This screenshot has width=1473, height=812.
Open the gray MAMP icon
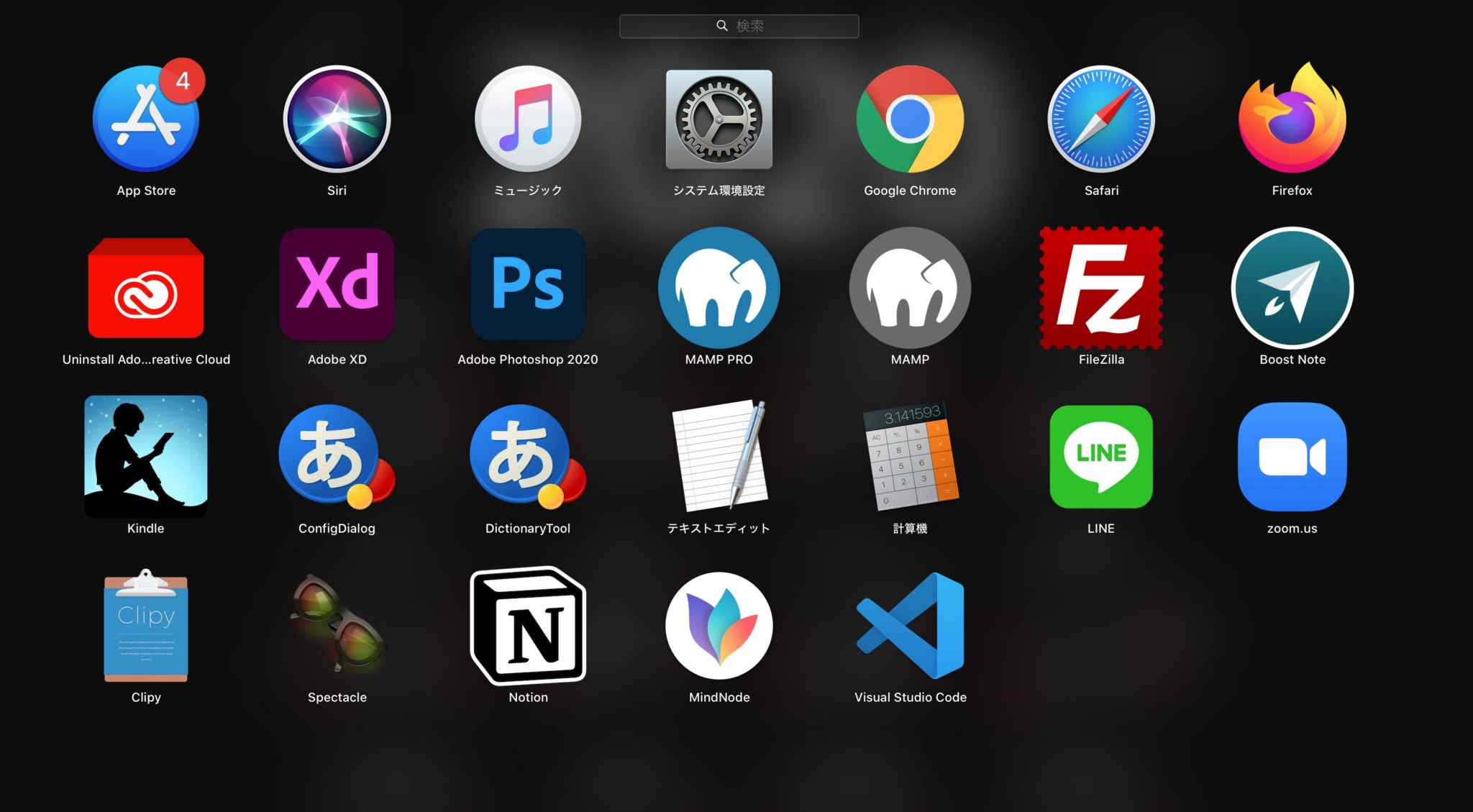point(910,288)
